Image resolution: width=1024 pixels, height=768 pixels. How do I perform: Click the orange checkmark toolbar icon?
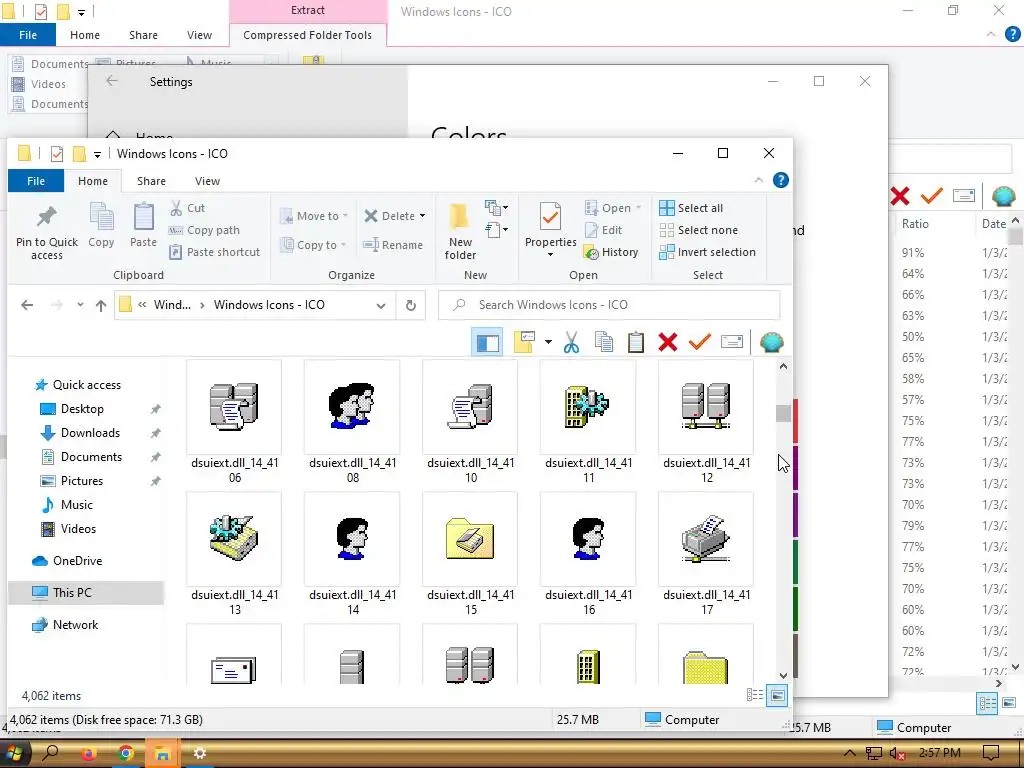pyautogui.click(x=699, y=342)
